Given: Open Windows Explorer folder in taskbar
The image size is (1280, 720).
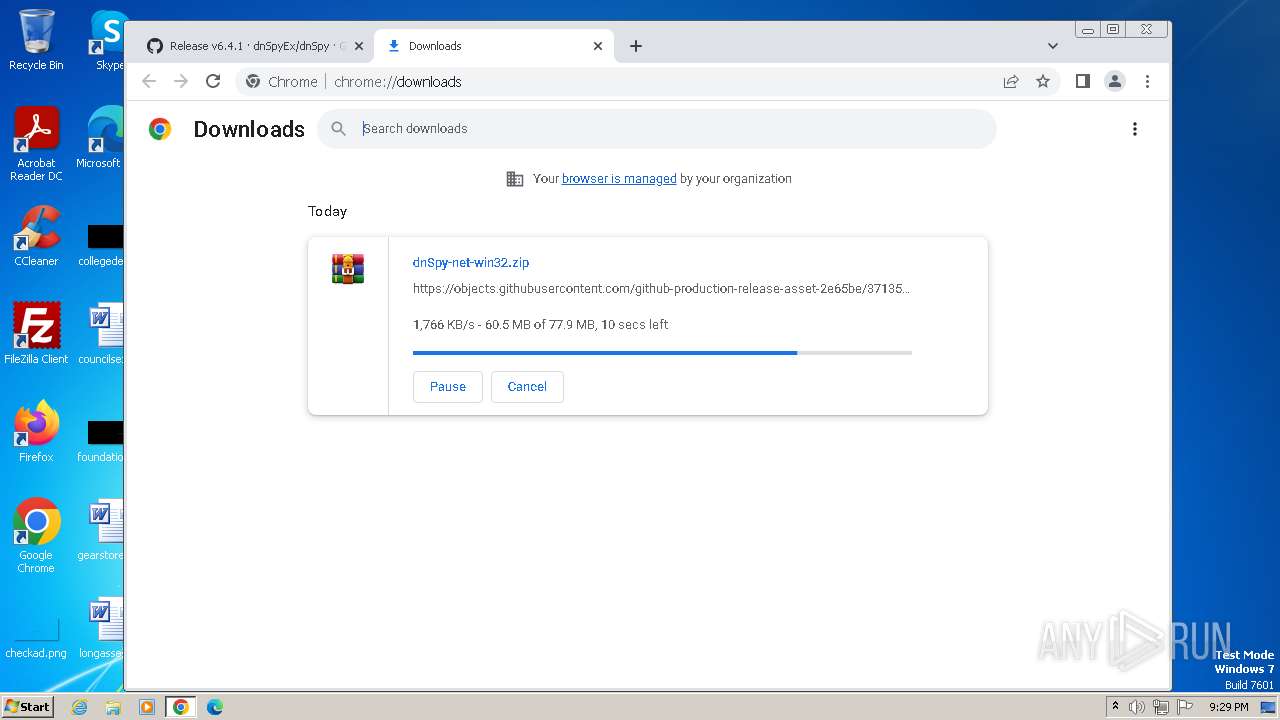Looking at the screenshot, I should coord(113,707).
